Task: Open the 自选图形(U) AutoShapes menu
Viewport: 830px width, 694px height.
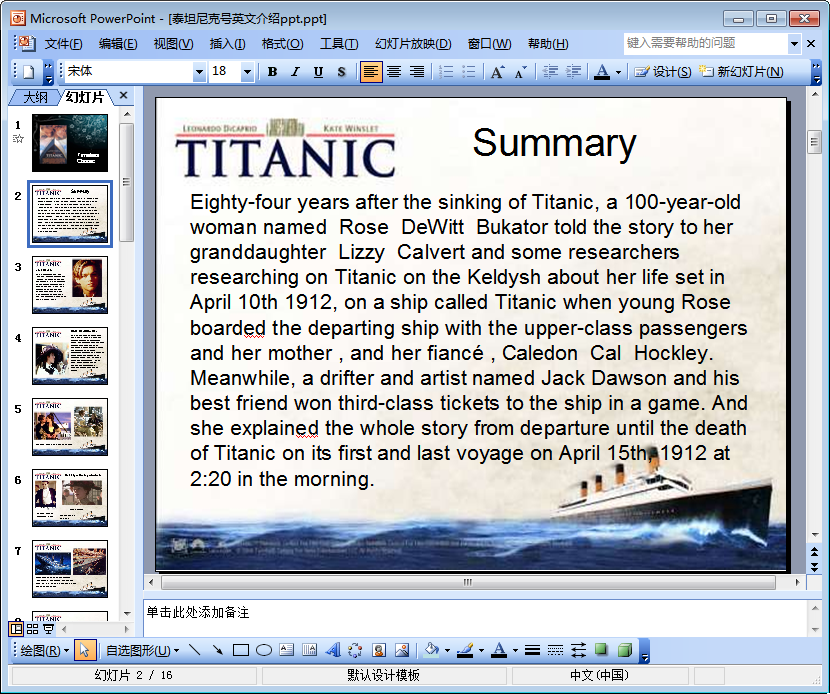Action: [x=142, y=651]
